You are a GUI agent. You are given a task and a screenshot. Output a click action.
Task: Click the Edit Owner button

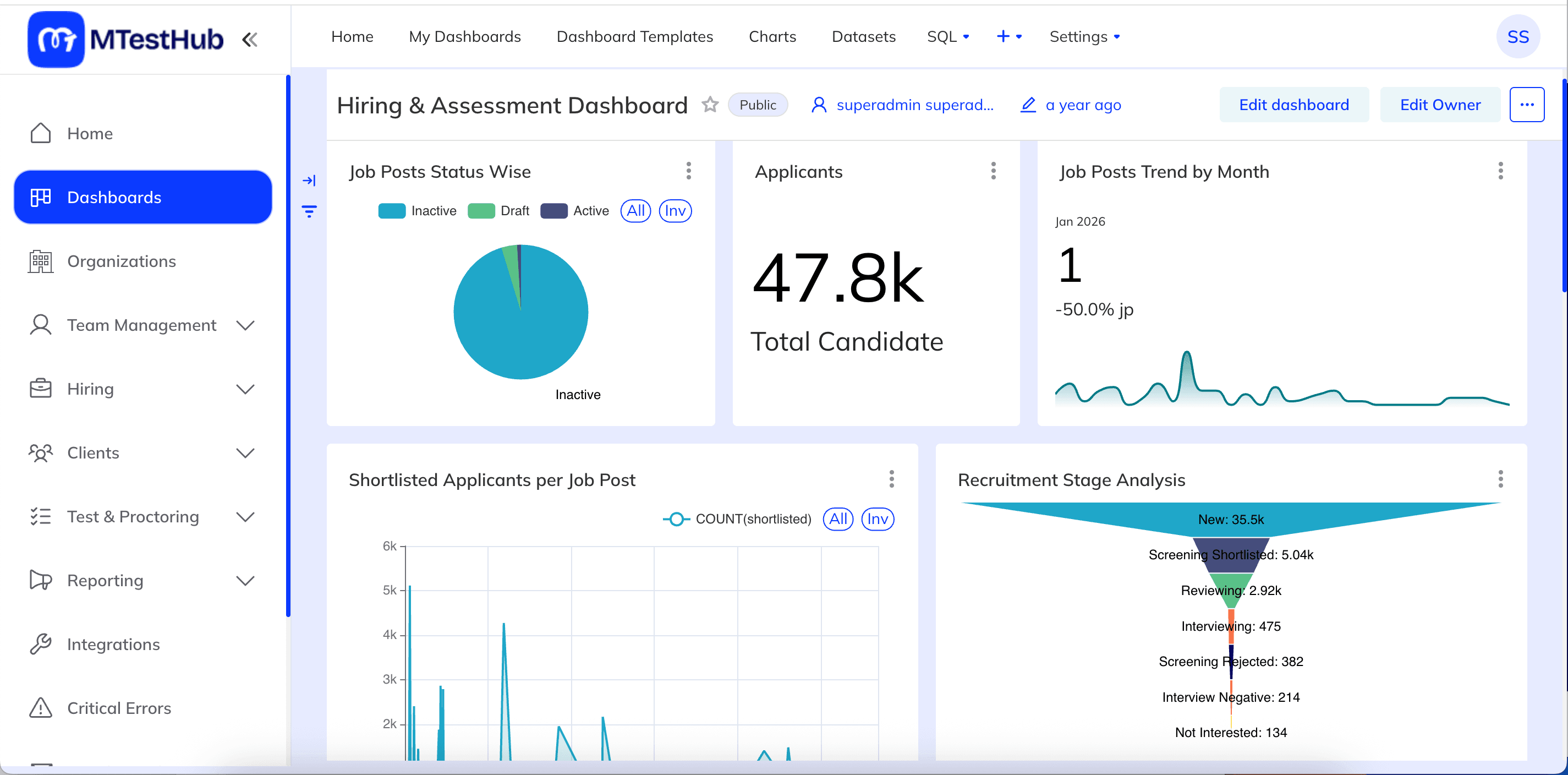click(x=1440, y=105)
